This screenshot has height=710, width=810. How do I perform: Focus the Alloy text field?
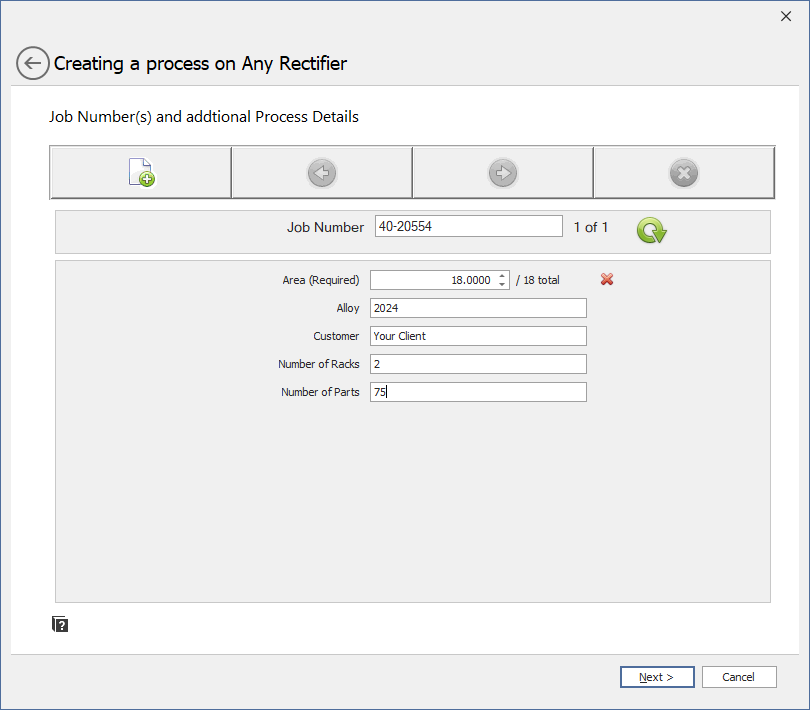pos(478,308)
